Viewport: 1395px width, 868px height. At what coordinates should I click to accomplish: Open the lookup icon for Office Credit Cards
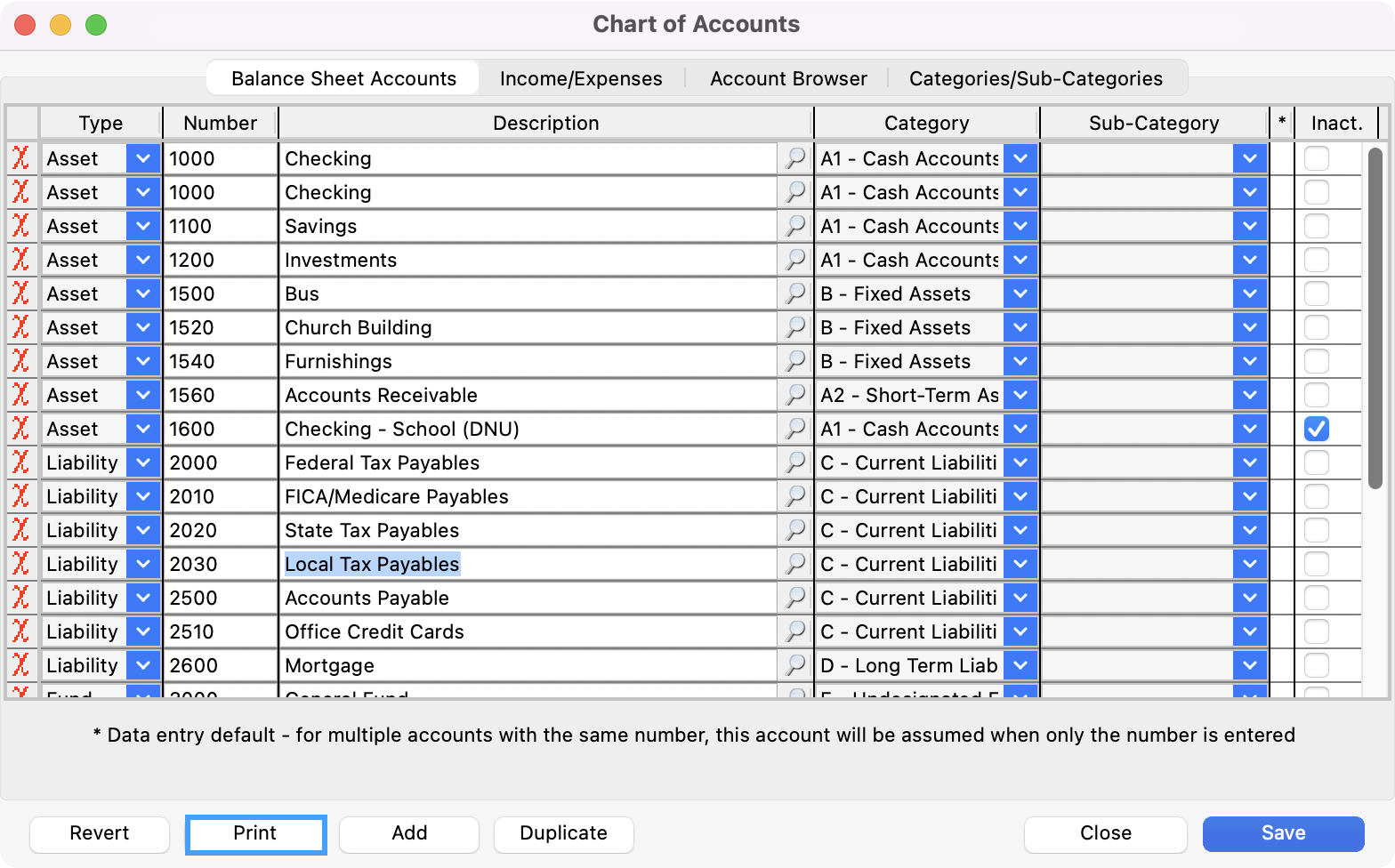794,631
